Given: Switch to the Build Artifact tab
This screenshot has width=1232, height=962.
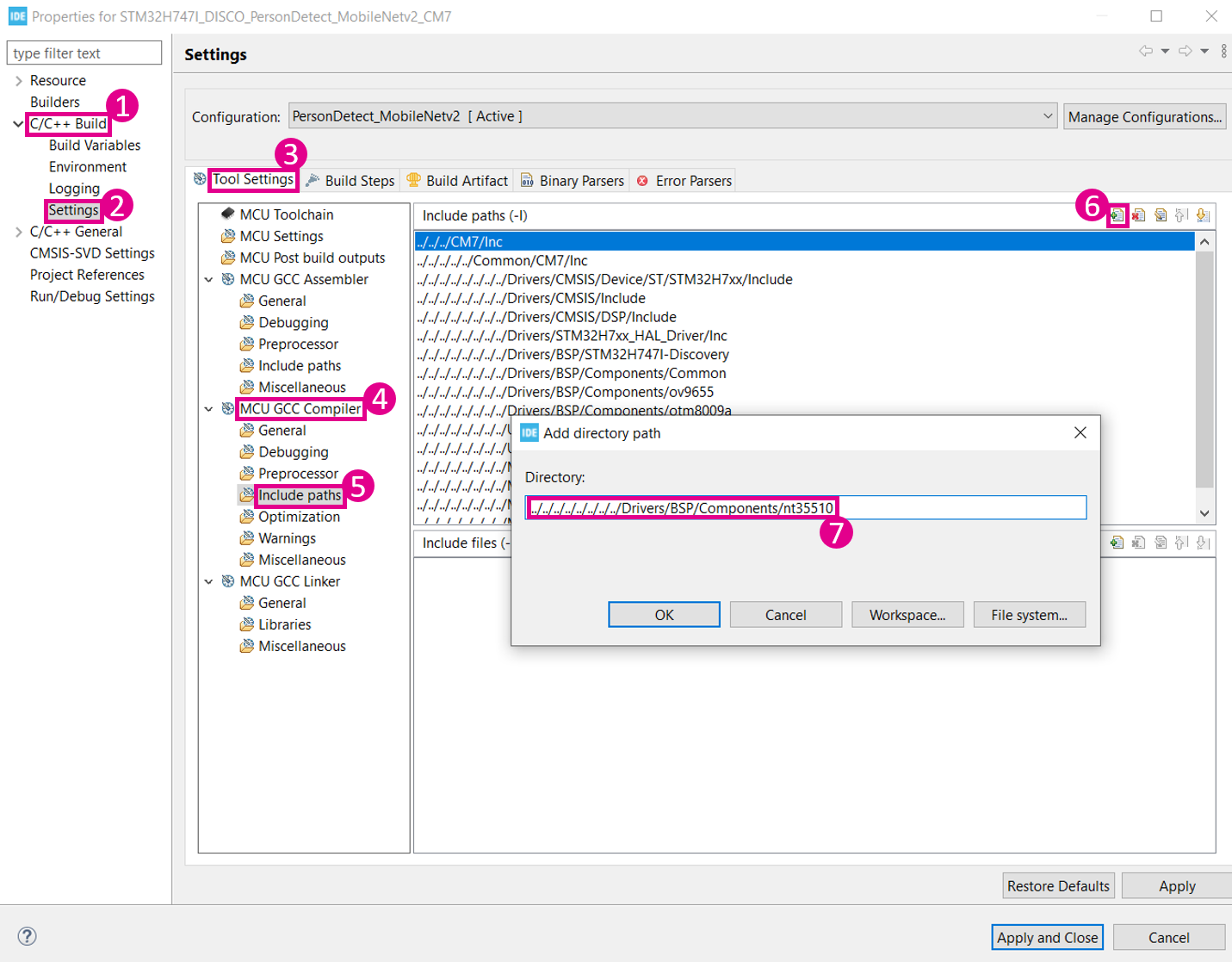Looking at the screenshot, I should [458, 181].
